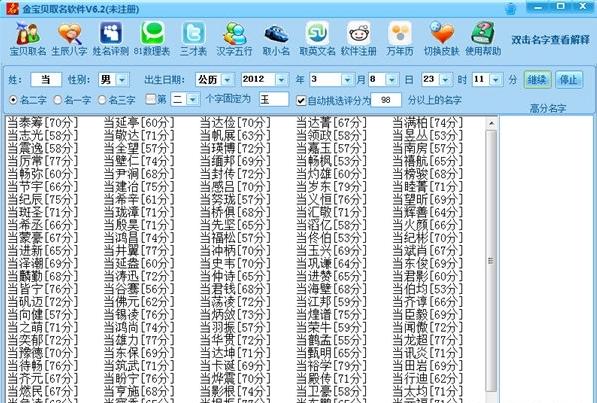Viewport: 597px width, 403px height.
Task: Open the 81数理表 reference
Action: [152, 39]
